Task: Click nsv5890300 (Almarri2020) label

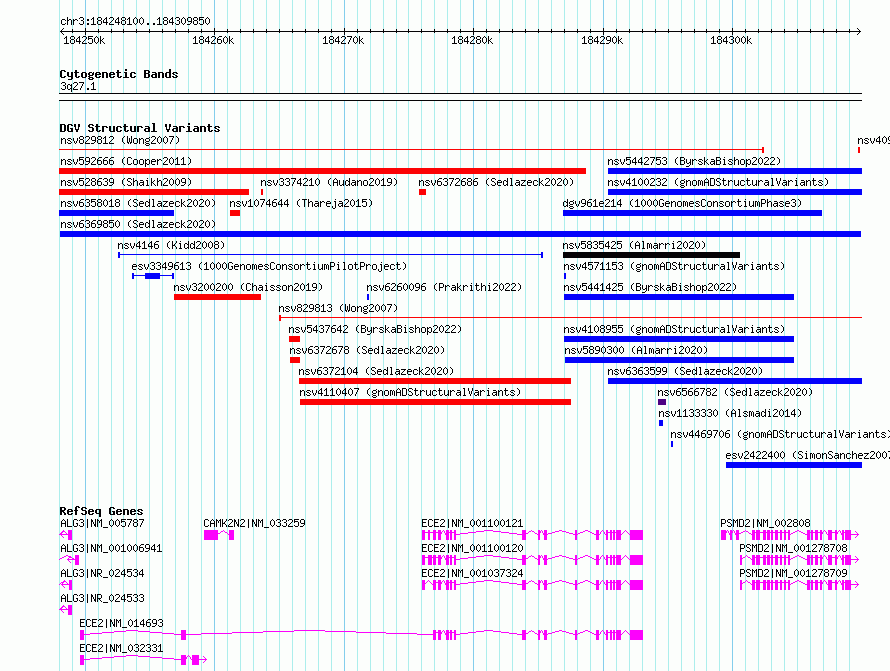Action: 636,350
